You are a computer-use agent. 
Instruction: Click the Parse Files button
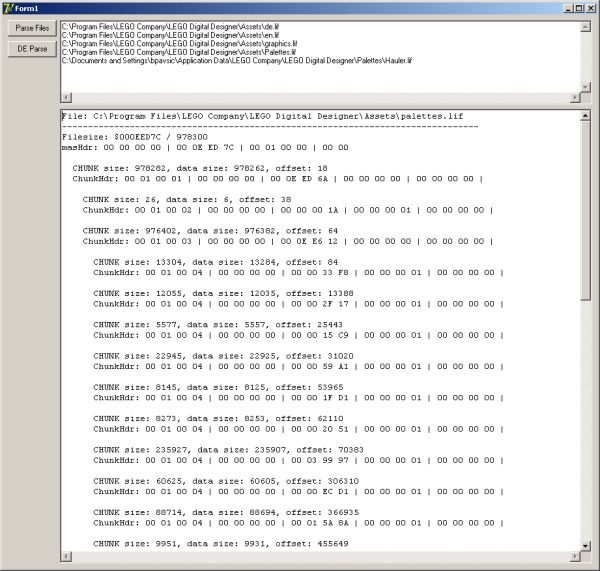coord(32,28)
